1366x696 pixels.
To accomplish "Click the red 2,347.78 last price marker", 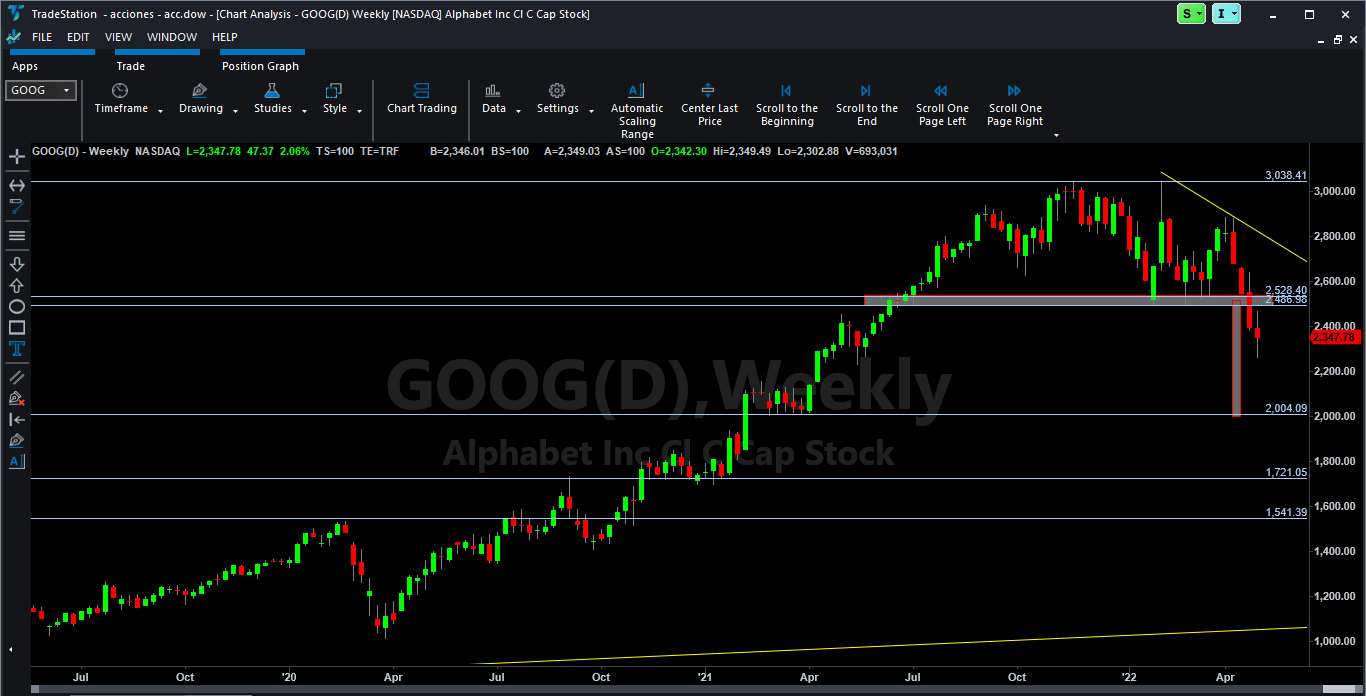I will click(1334, 338).
